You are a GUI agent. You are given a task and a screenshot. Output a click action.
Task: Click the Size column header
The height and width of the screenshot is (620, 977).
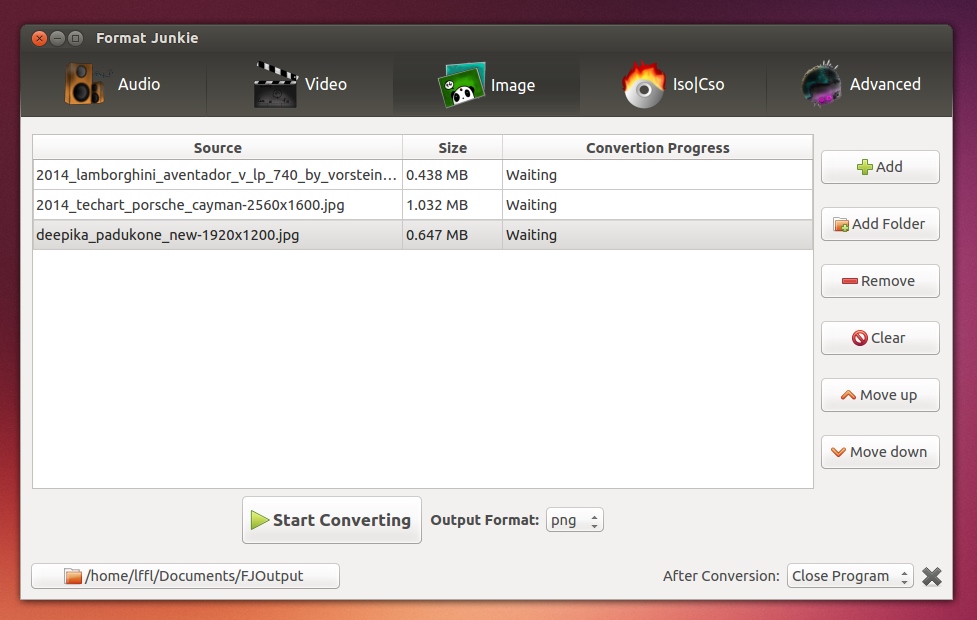(452, 148)
